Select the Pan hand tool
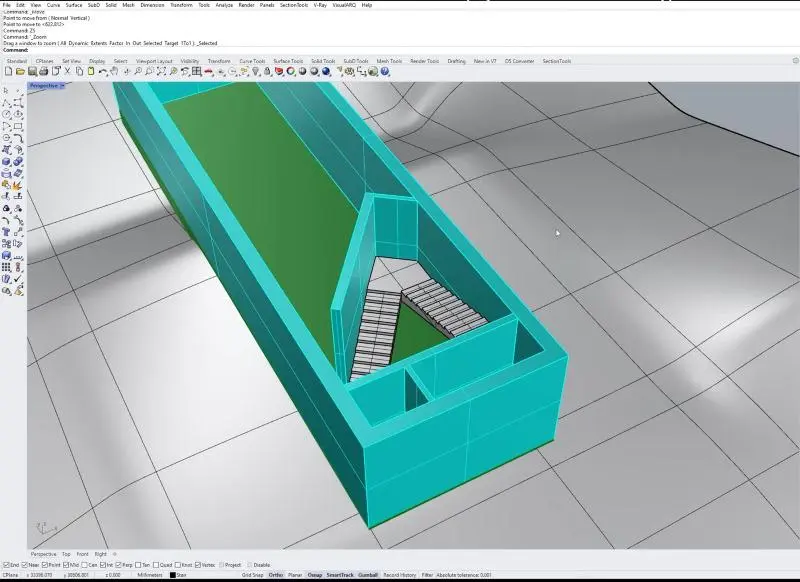The image size is (800, 582). click(116, 72)
